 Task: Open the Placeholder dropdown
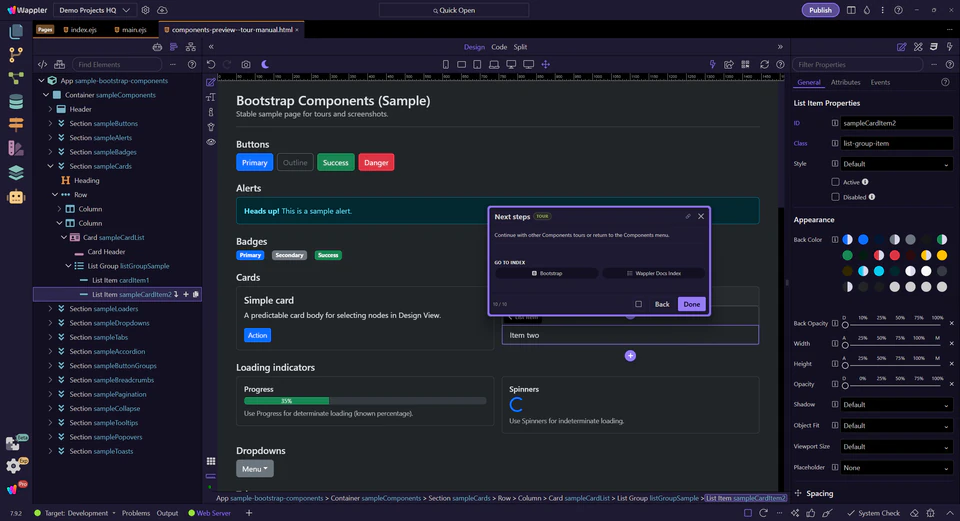coord(896,468)
